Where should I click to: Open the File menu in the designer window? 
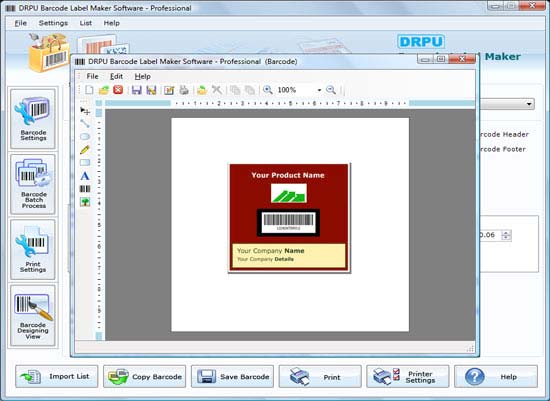point(93,76)
